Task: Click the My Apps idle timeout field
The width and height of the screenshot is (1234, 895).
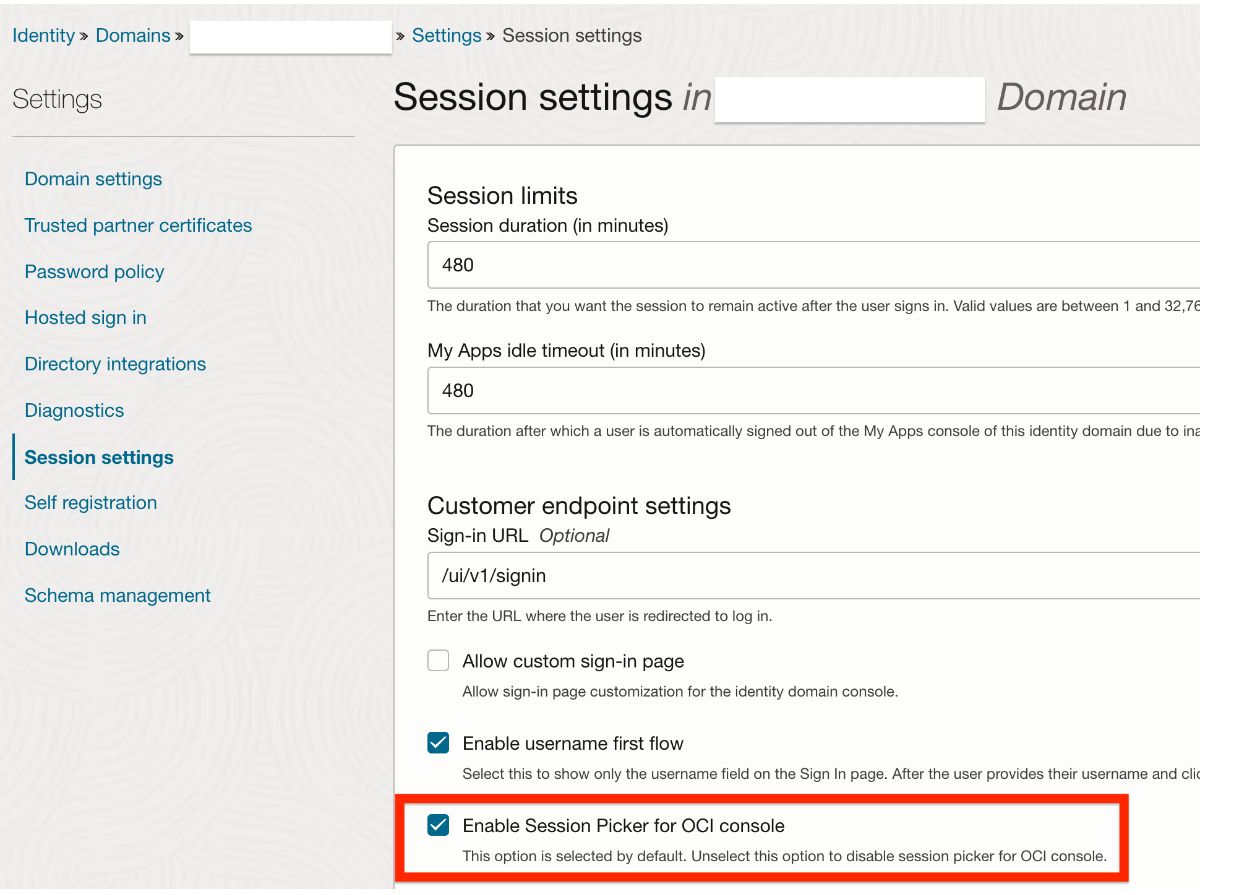Action: point(700,390)
